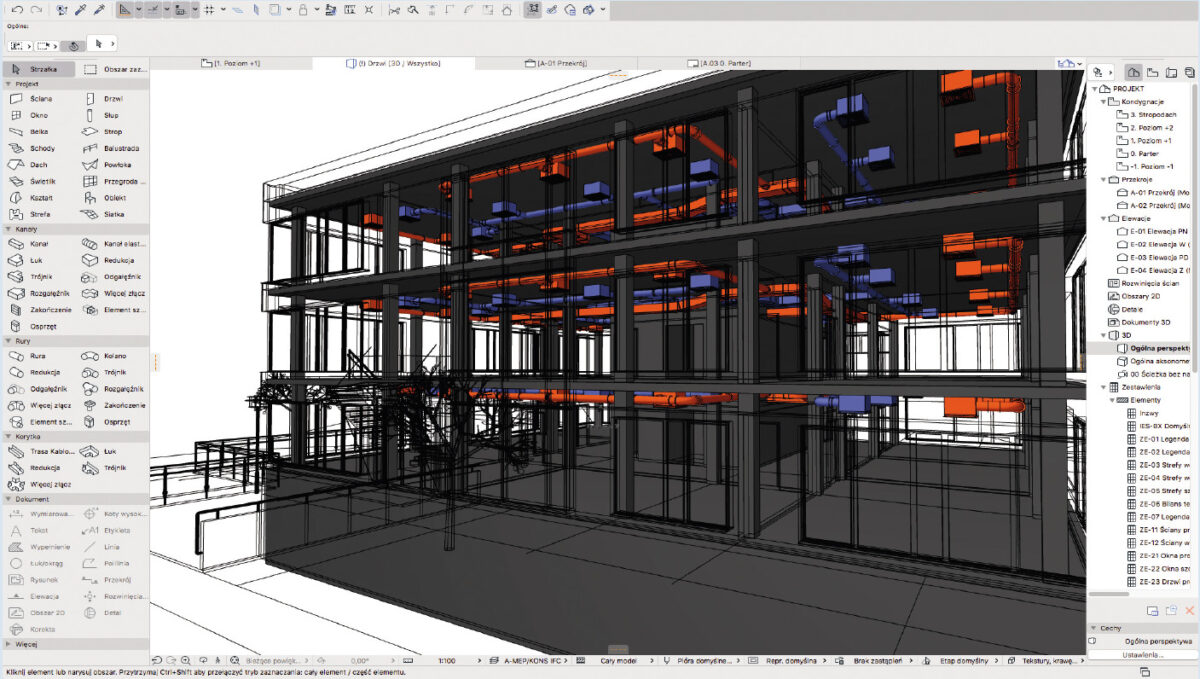This screenshot has width=1200, height=679.
Task: Collapse the Rury toolbox section
Action: [x=8, y=341]
